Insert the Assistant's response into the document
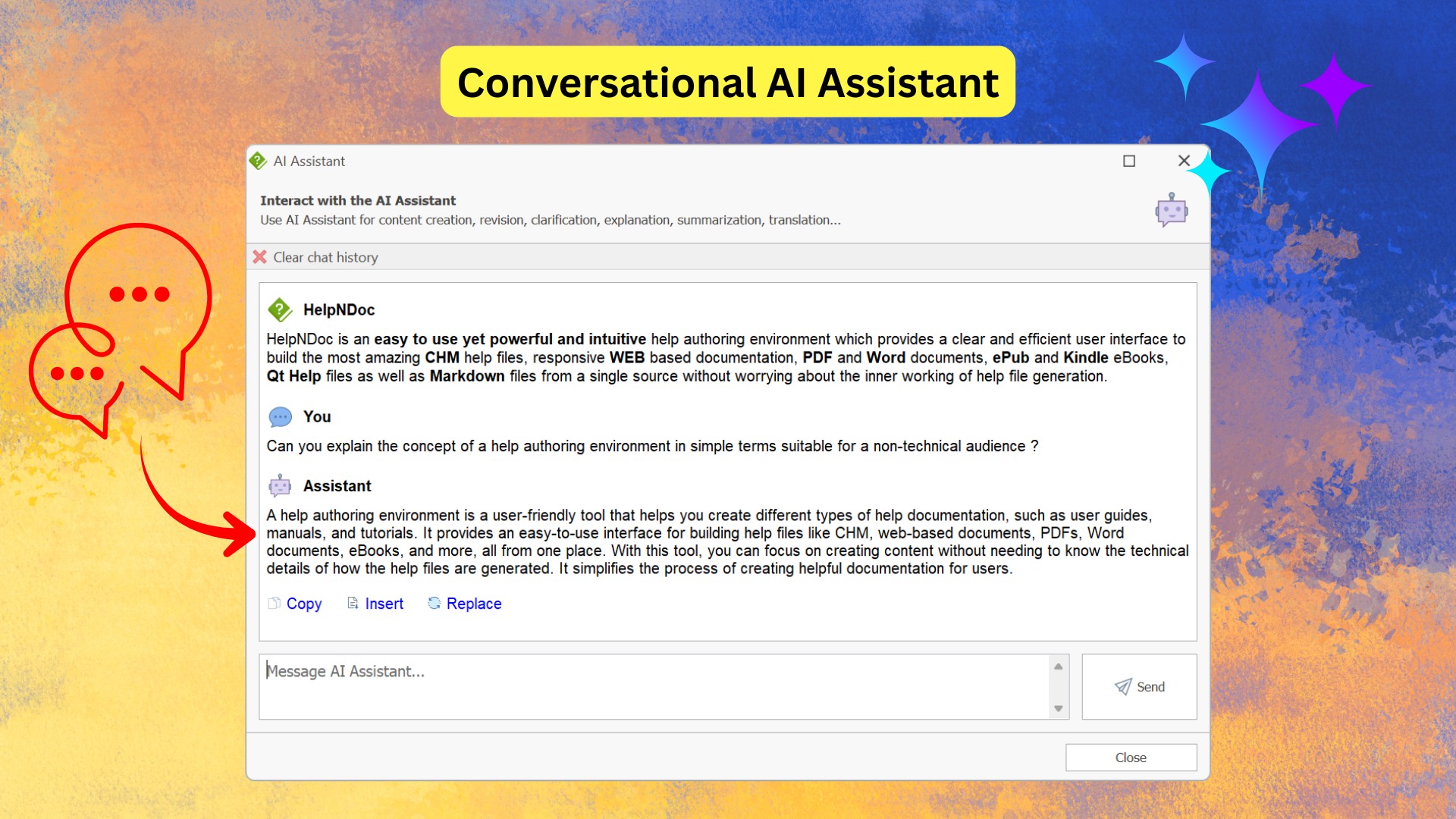The width and height of the screenshot is (1456, 819). (384, 603)
